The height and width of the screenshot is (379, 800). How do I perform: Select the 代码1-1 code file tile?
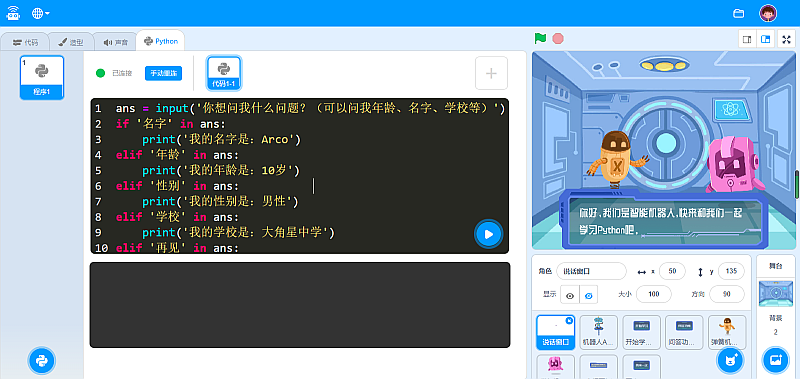(223, 73)
